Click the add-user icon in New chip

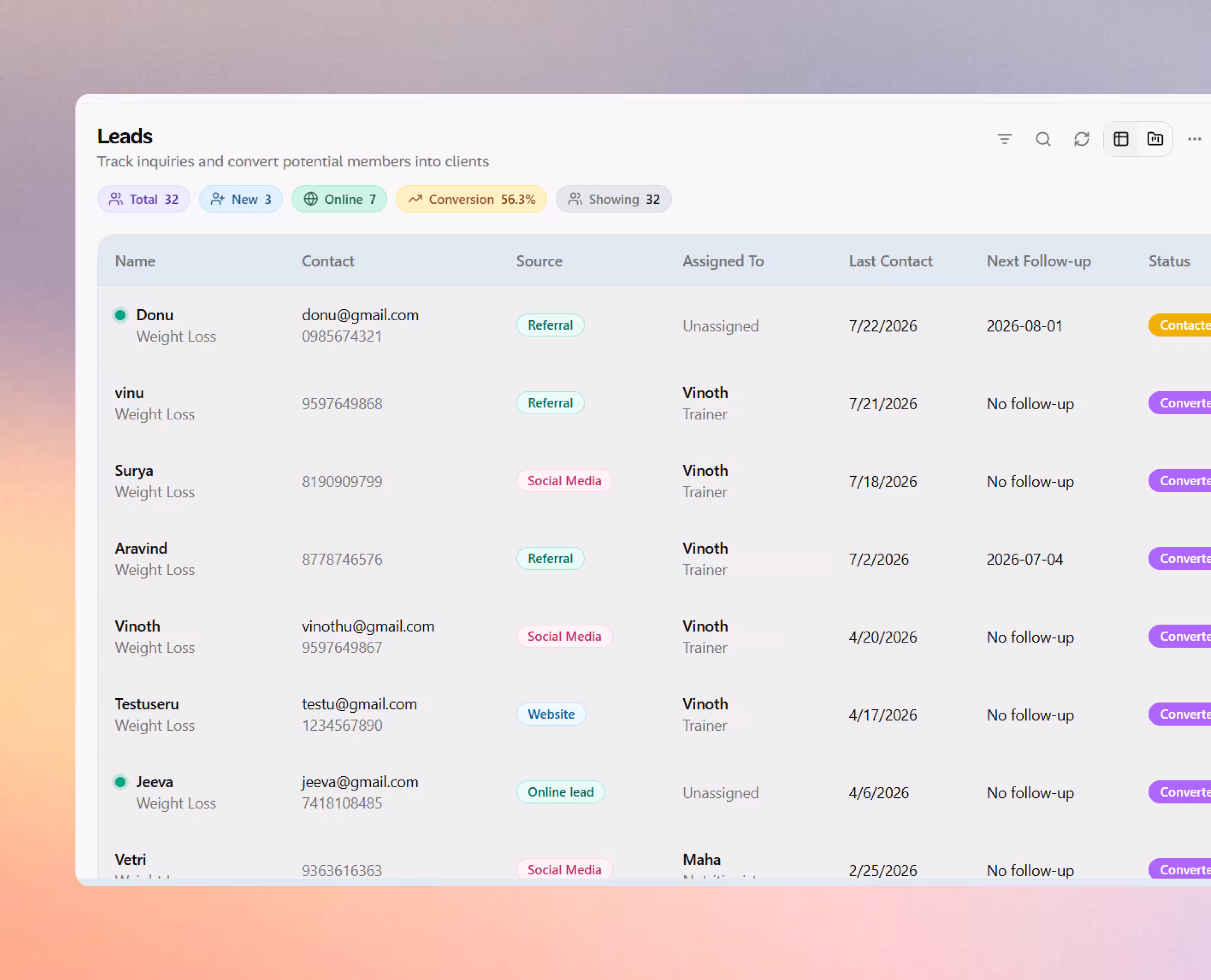[x=217, y=199]
